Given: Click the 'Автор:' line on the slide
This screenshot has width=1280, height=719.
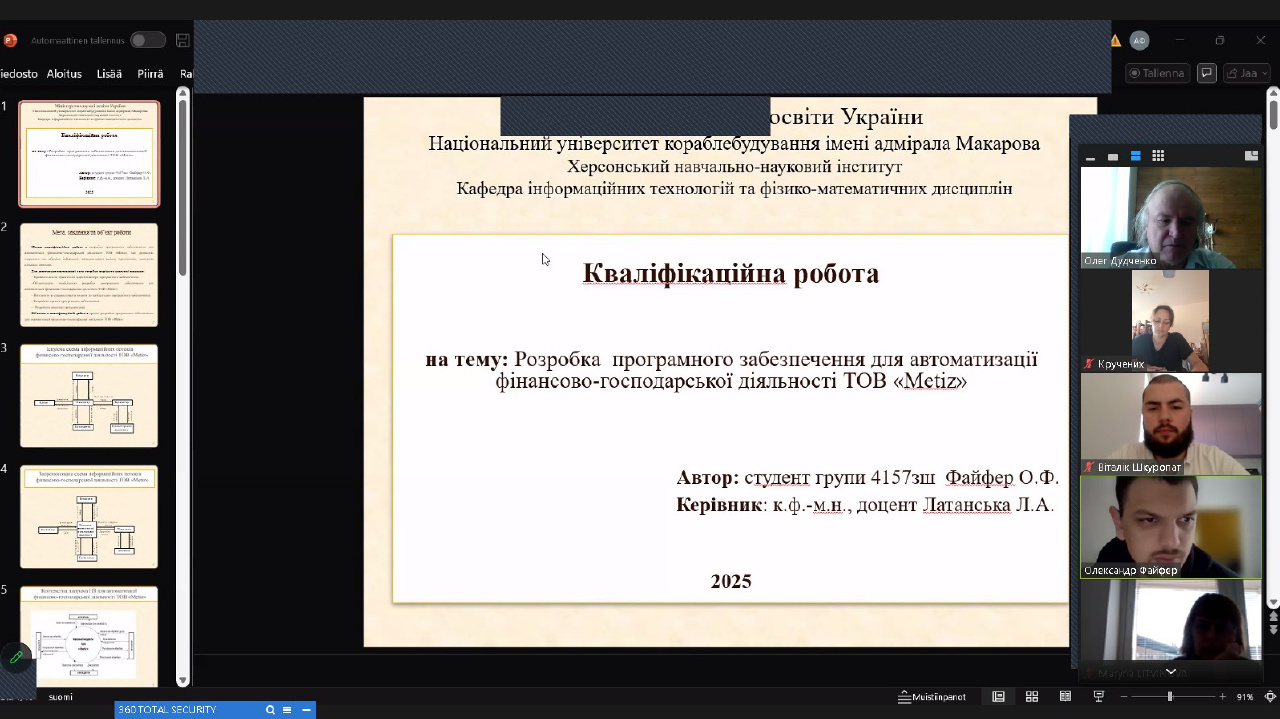Looking at the screenshot, I should coord(867,478).
